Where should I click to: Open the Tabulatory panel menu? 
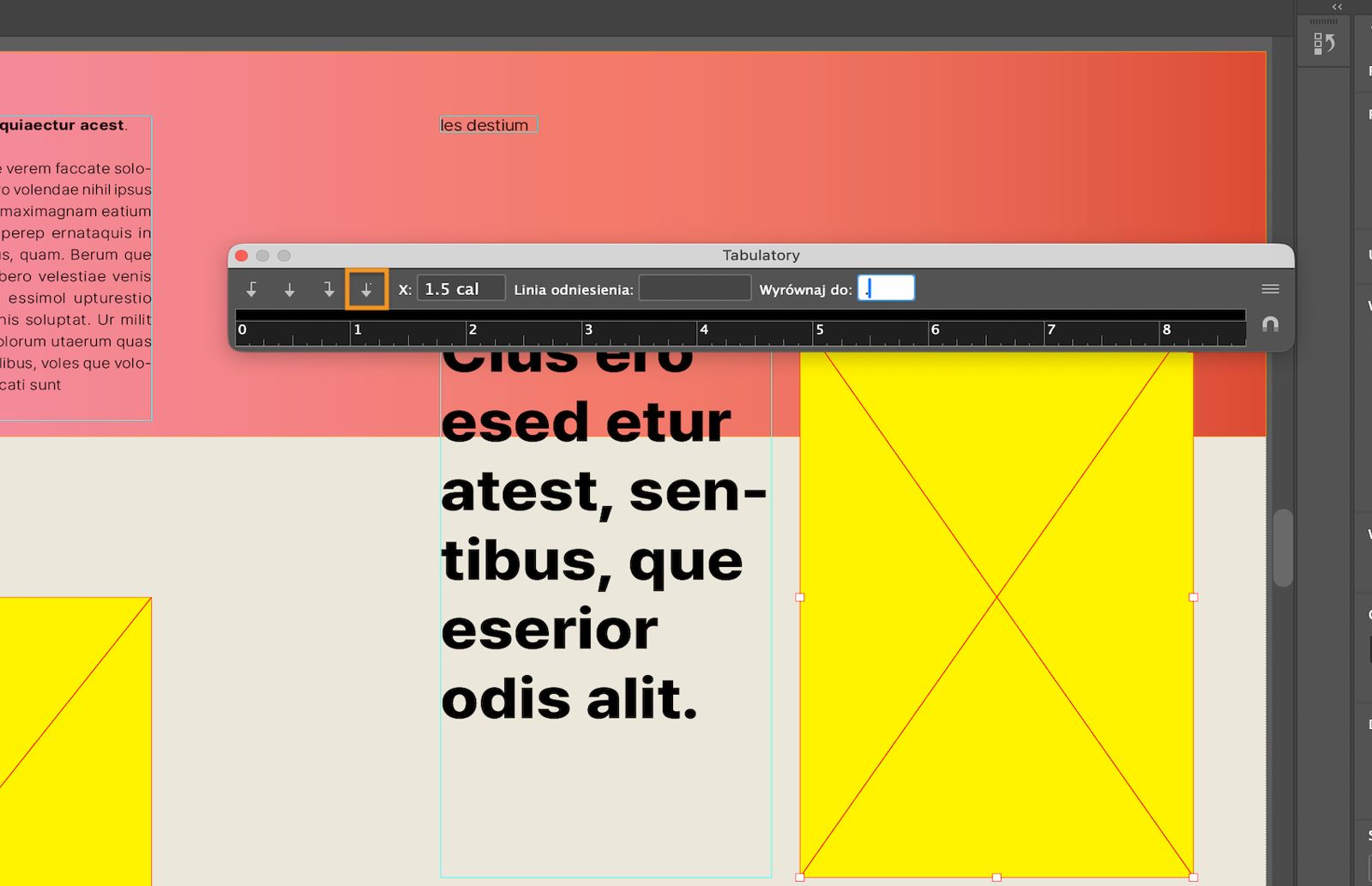[1271, 289]
